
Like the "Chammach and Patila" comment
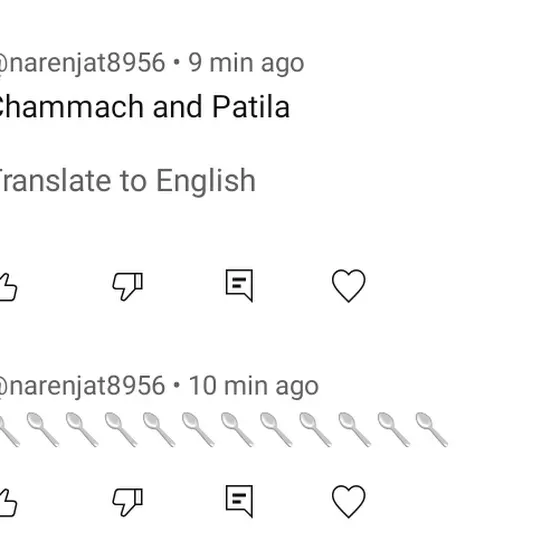coord(8,287)
